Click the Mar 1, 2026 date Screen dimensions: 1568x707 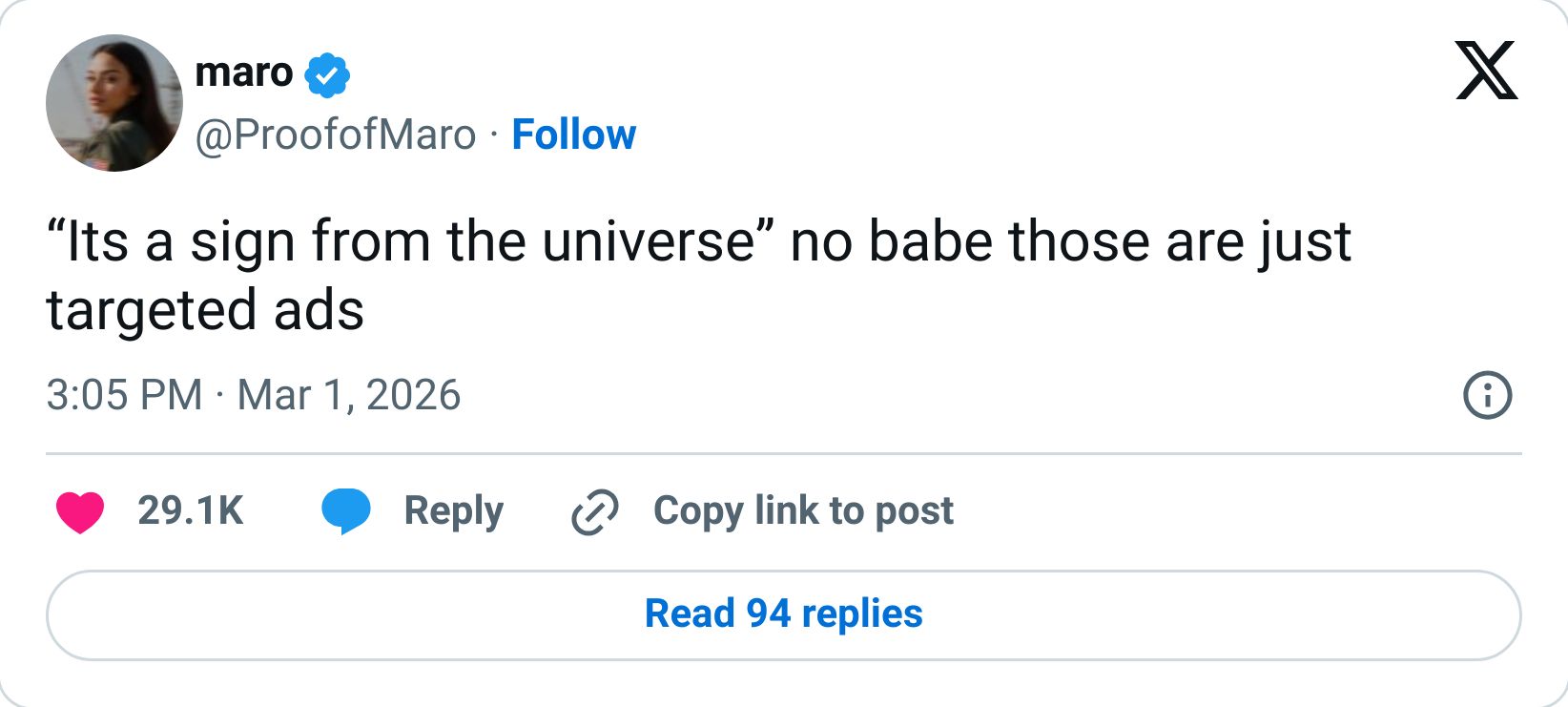click(x=349, y=395)
